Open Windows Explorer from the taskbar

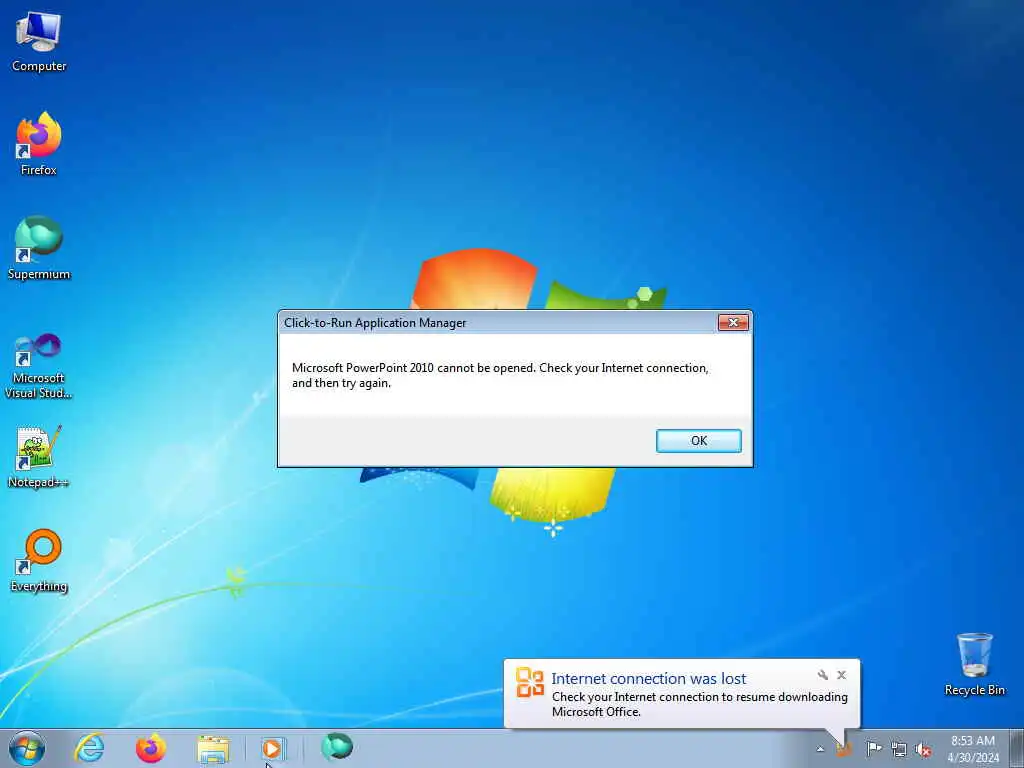(x=213, y=748)
